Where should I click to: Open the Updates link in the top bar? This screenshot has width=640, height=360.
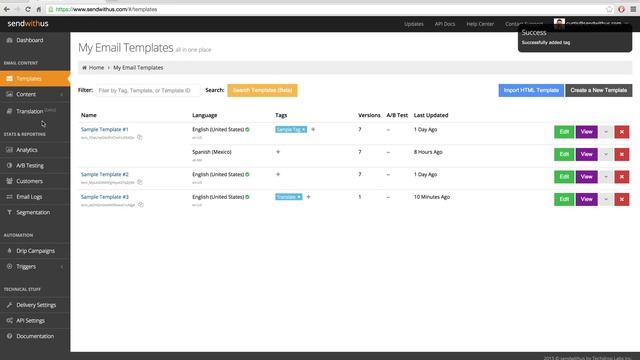[413, 24]
